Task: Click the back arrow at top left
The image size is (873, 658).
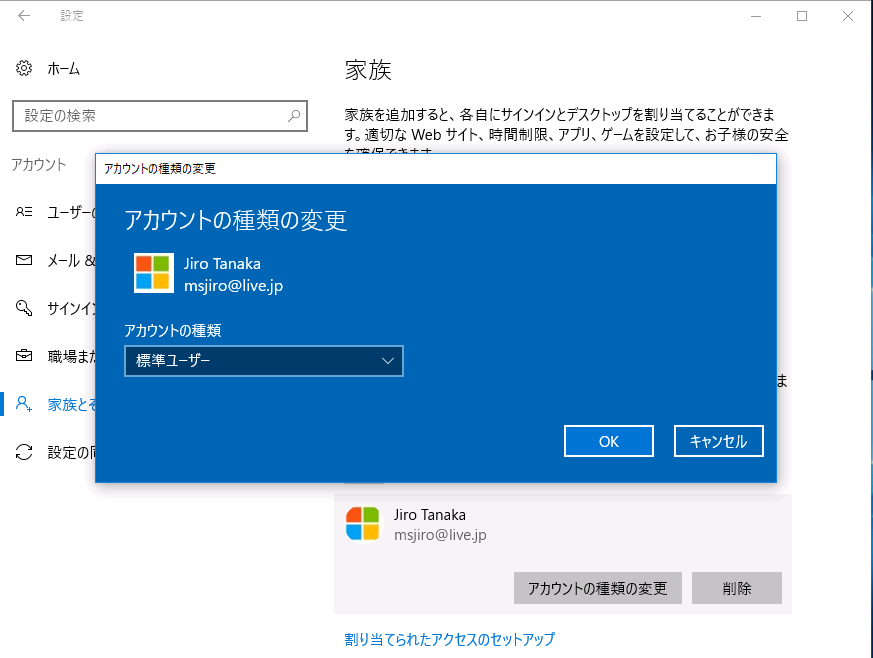Action: [x=22, y=16]
